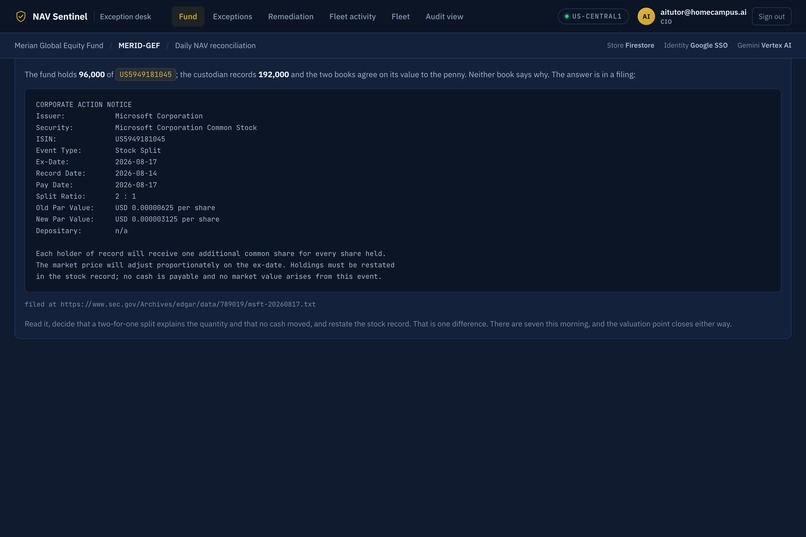This screenshot has height=537, width=806.
Task: Click the NAV Sentinel shield logo icon
Action: pyautogui.click(x=21, y=16)
